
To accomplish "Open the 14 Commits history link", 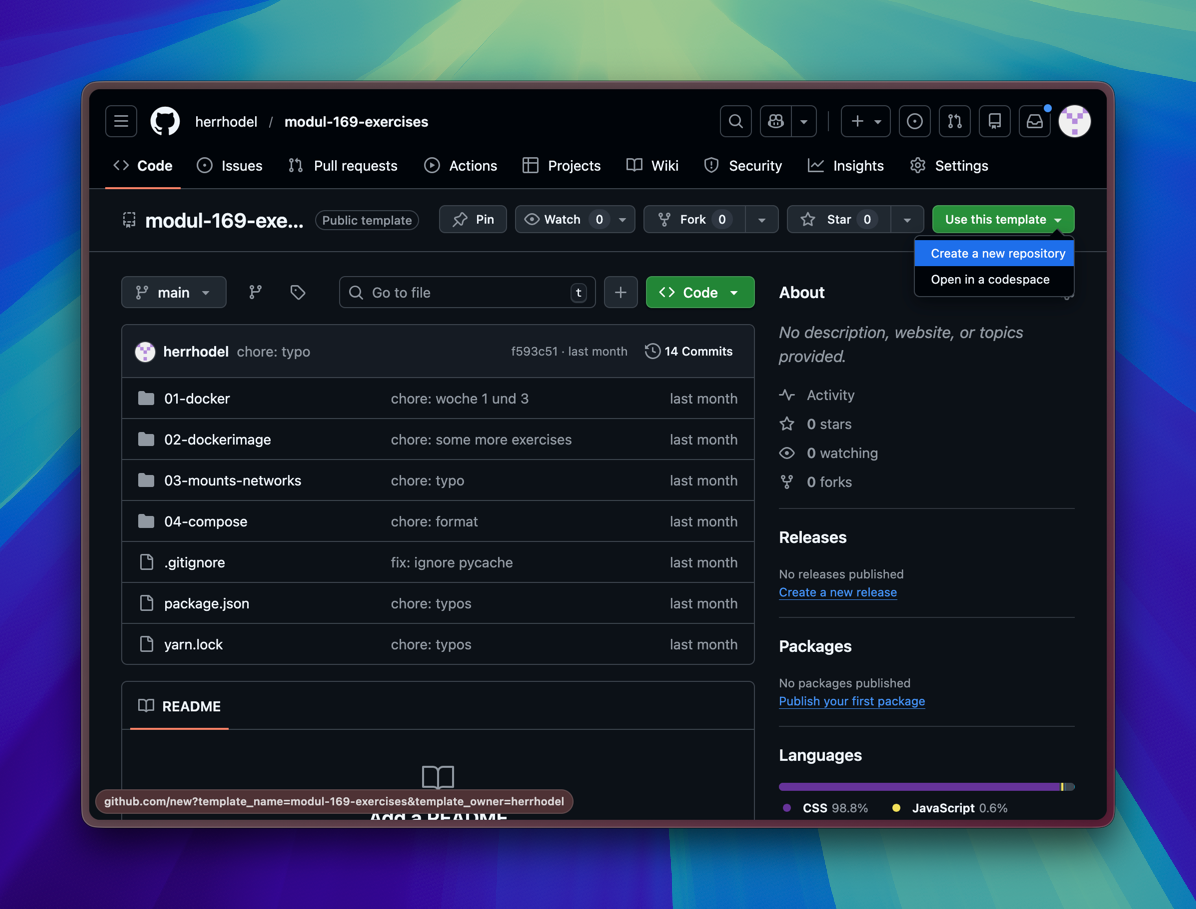I will (689, 351).
